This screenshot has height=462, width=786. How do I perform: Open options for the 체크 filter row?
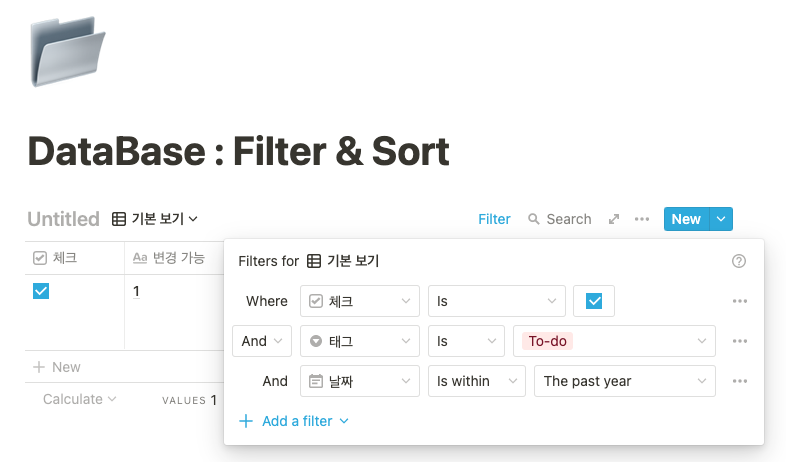tap(740, 301)
